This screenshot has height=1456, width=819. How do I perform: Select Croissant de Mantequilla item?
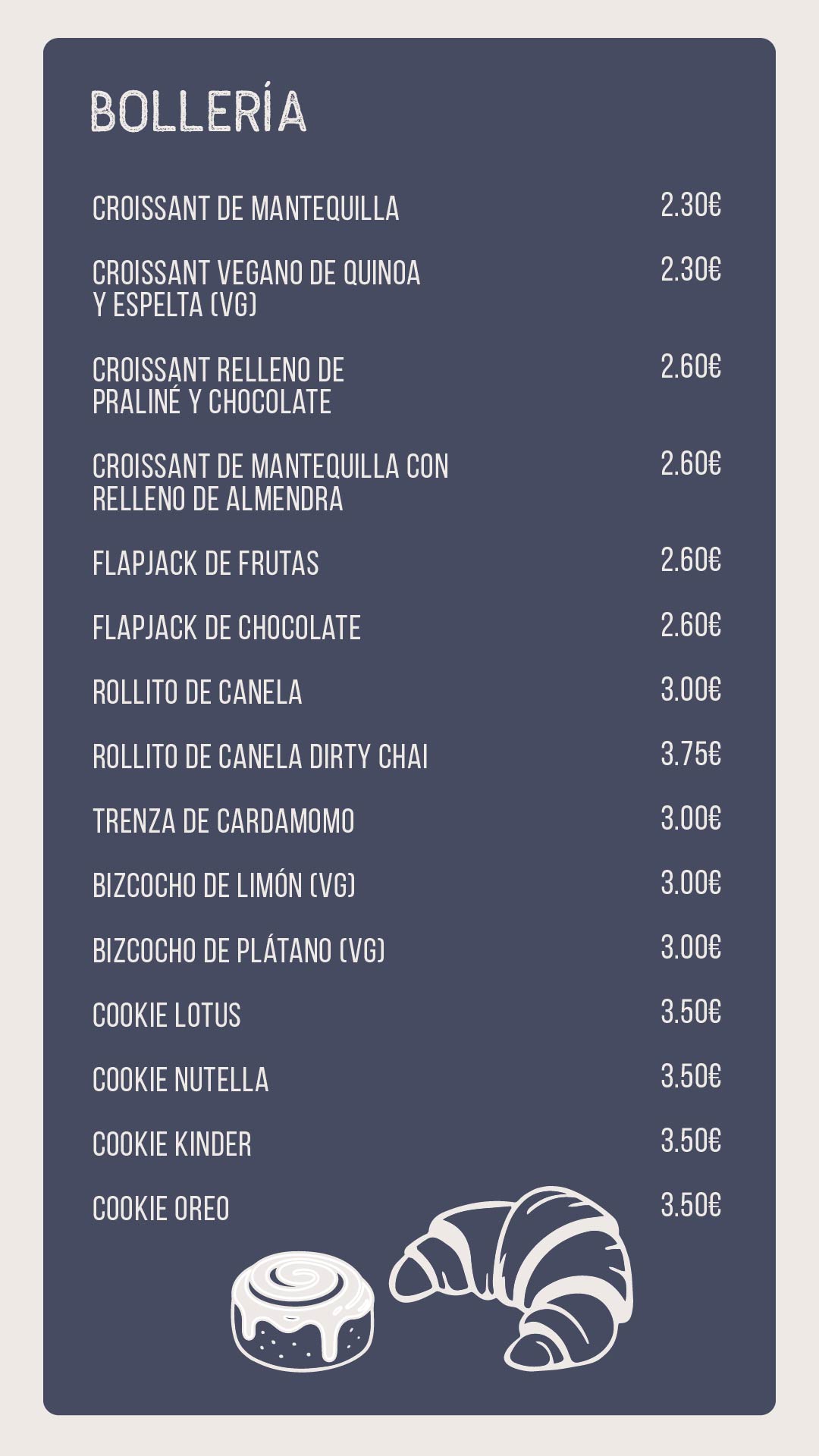point(246,209)
